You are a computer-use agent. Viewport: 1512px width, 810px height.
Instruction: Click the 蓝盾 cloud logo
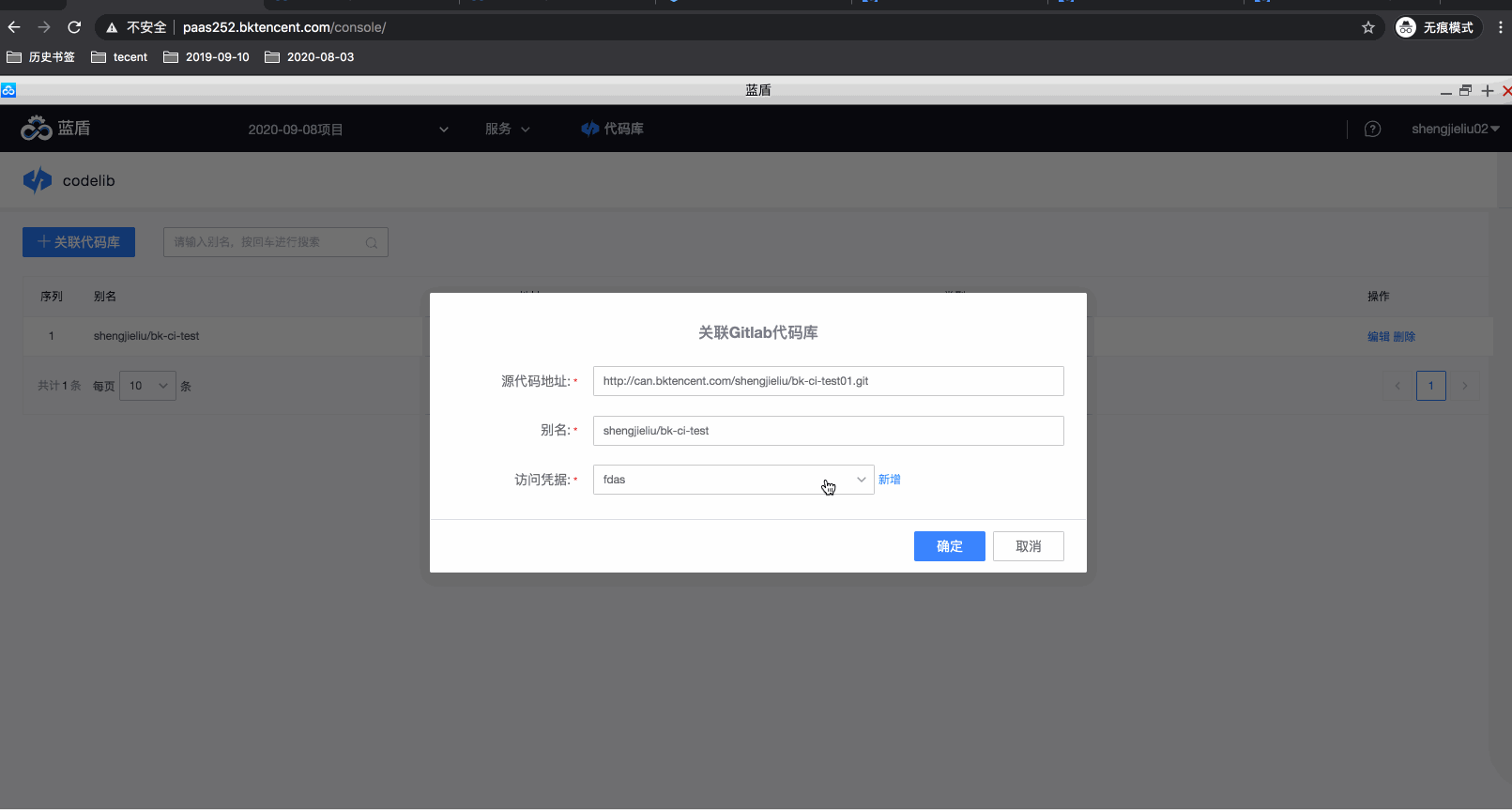[37, 129]
